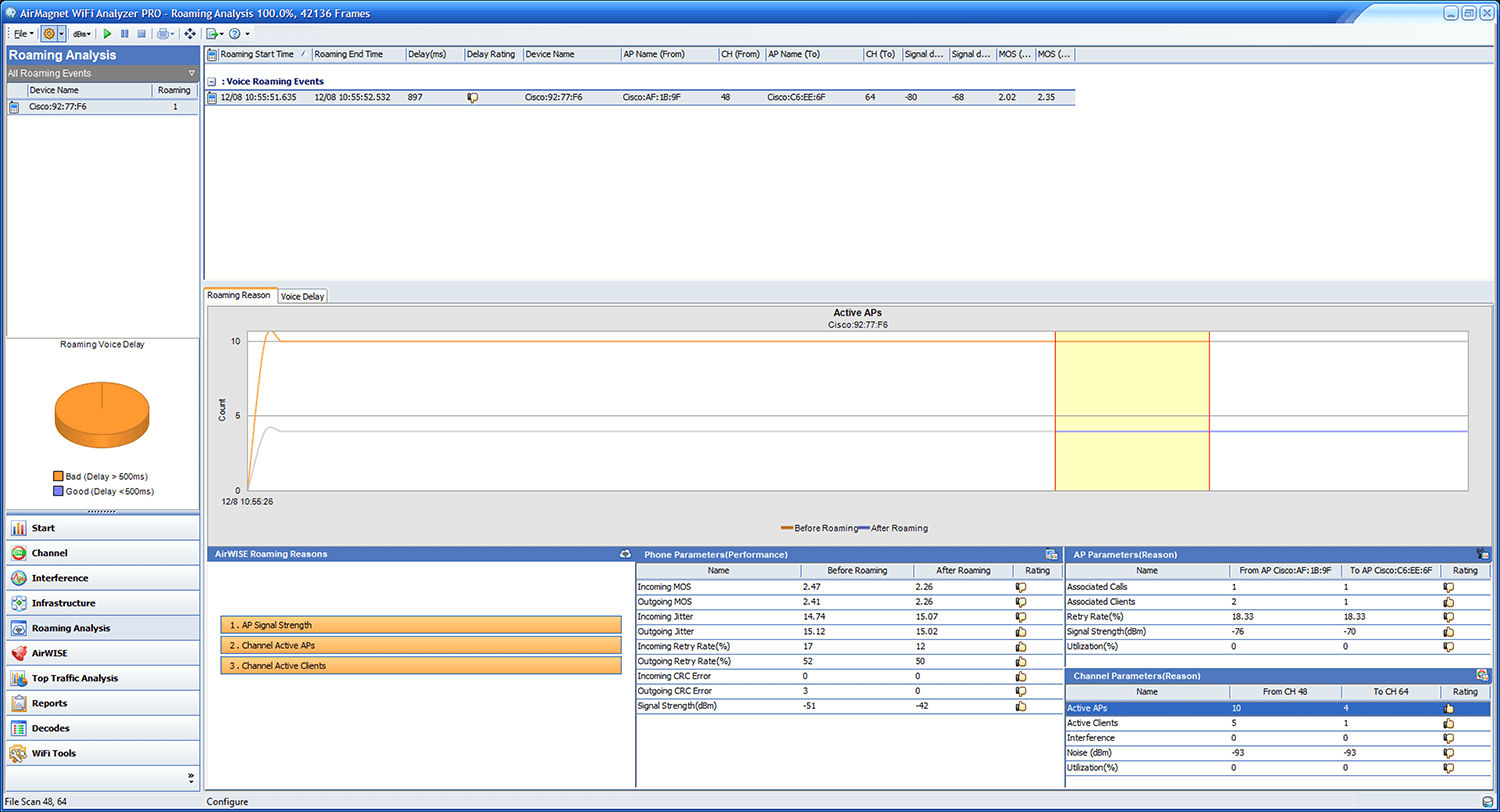Click the yellow highlighted roaming region on chart
The image size is (1500, 812).
pyautogui.click(x=1132, y=410)
